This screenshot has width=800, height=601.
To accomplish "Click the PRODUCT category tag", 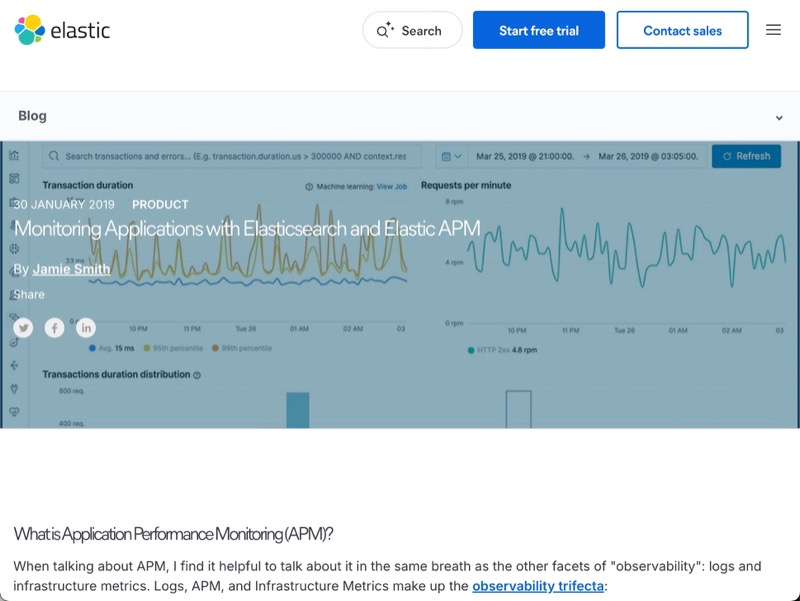I will tap(160, 204).
